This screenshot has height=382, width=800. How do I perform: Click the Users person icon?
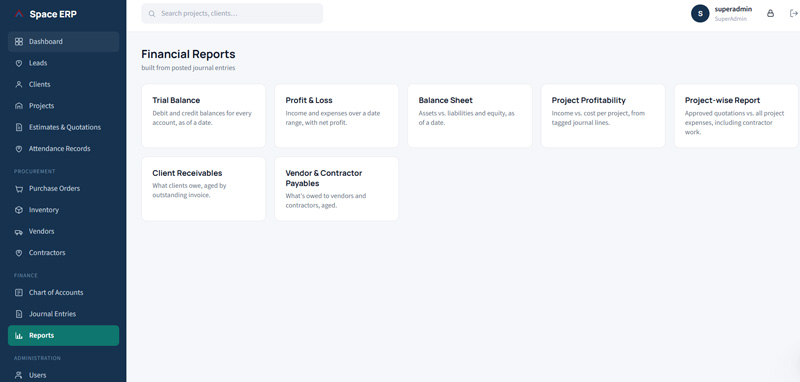pyautogui.click(x=19, y=375)
